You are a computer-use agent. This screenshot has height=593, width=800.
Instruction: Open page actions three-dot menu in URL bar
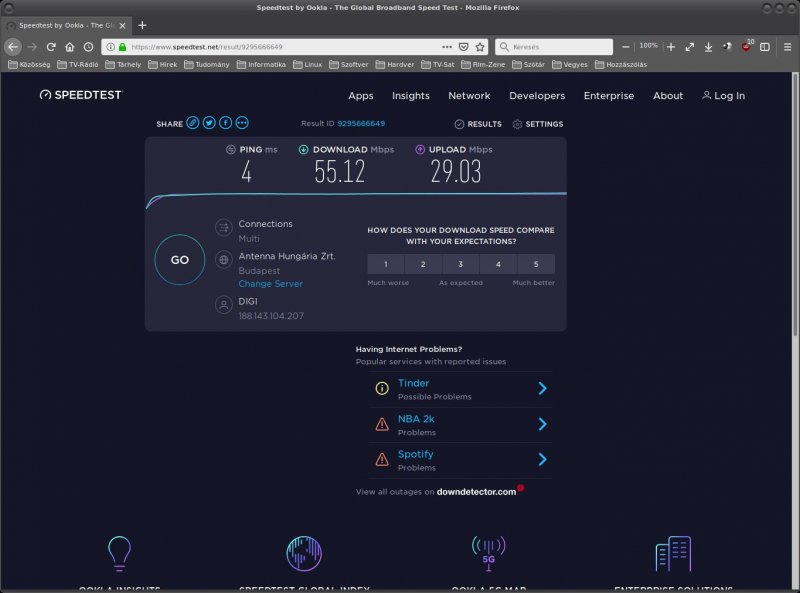447,47
